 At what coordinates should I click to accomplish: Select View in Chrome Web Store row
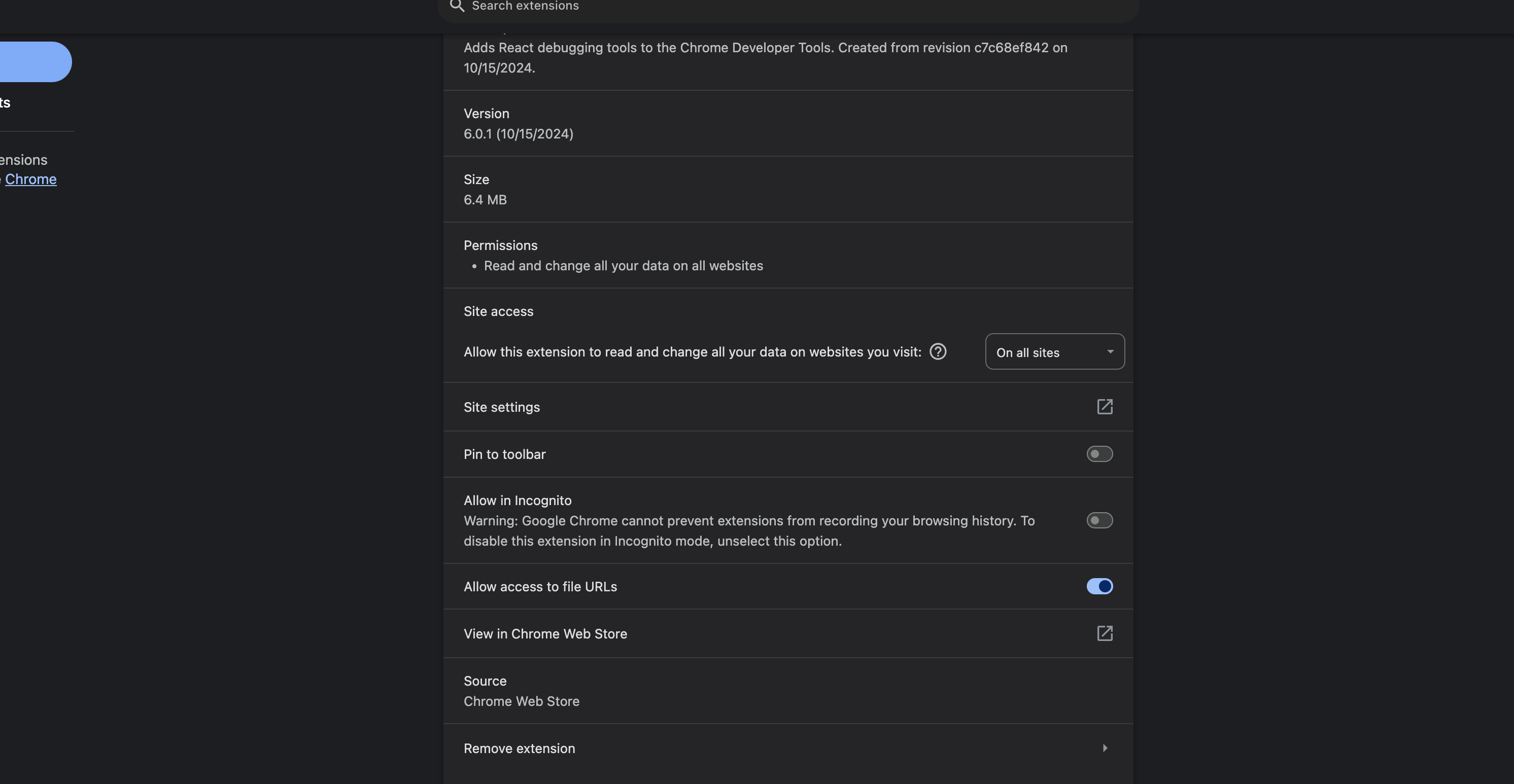(x=787, y=634)
